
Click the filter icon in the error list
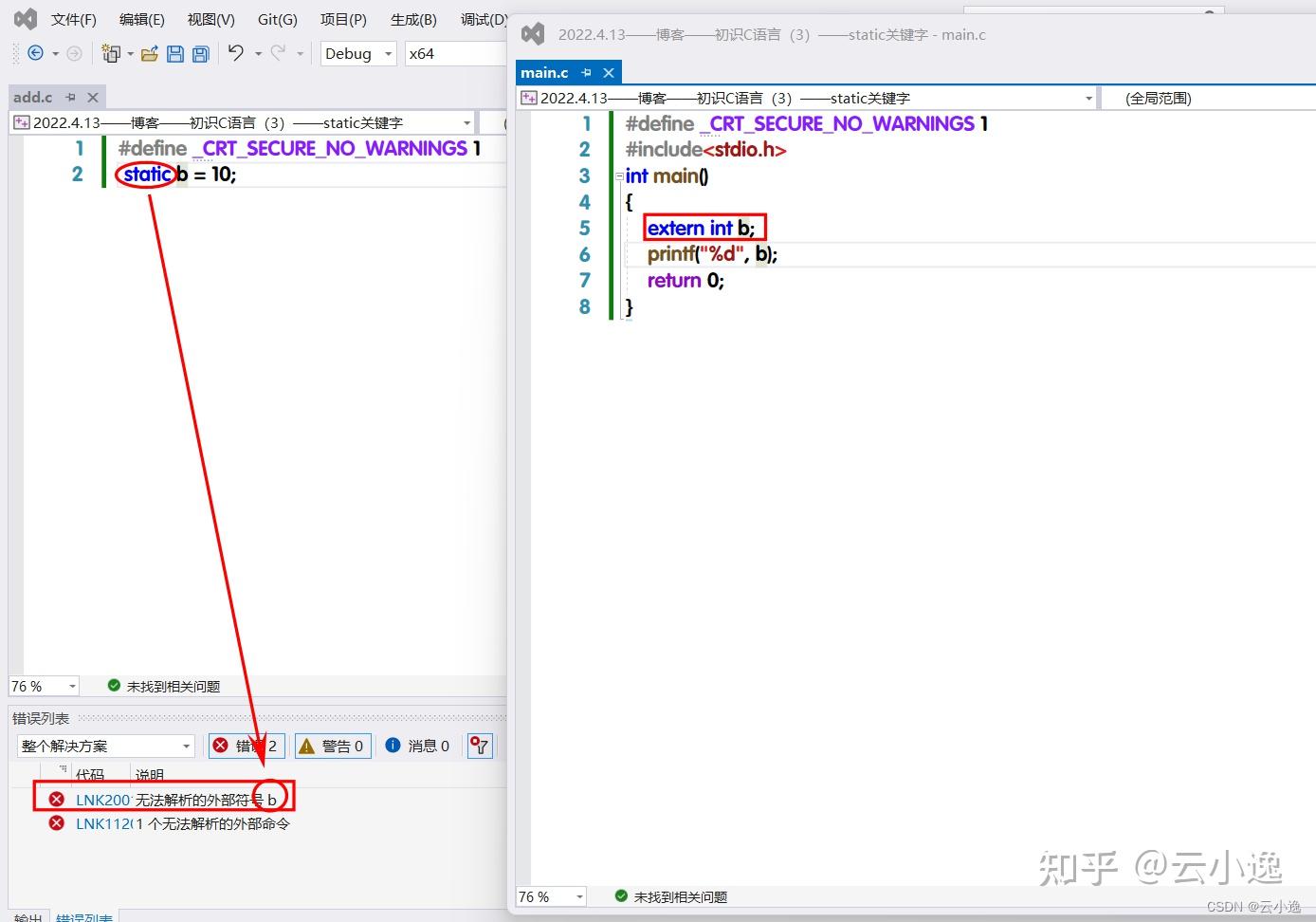[481, 747]
